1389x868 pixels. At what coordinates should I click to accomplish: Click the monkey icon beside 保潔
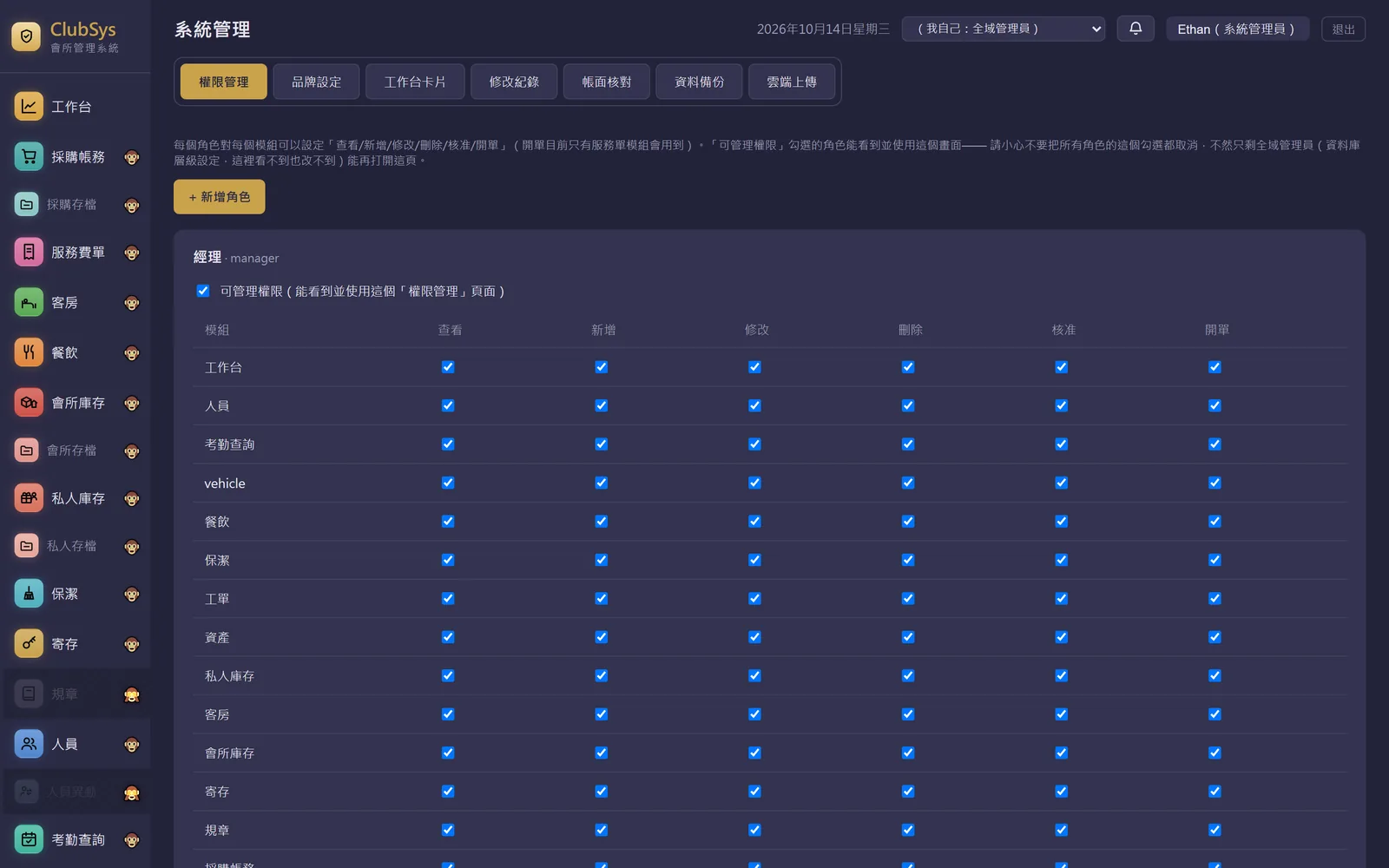[132, 595]
